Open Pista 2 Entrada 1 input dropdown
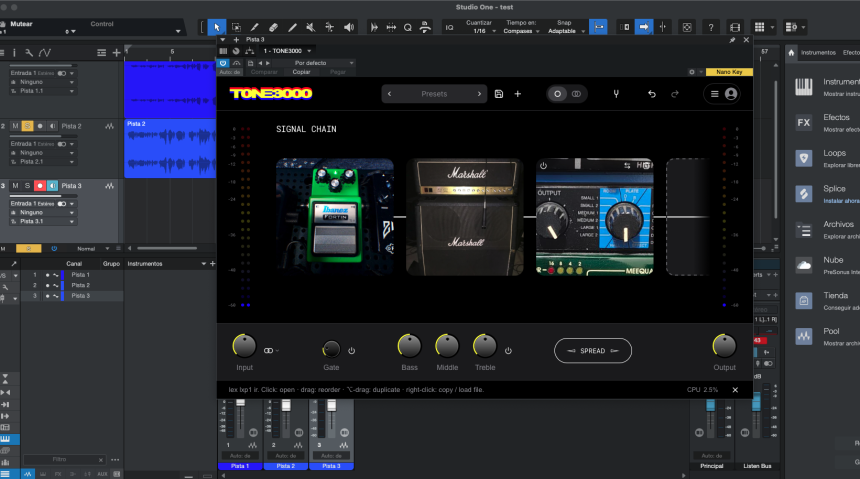The image size is (860, 479). [x=42, y=144]
